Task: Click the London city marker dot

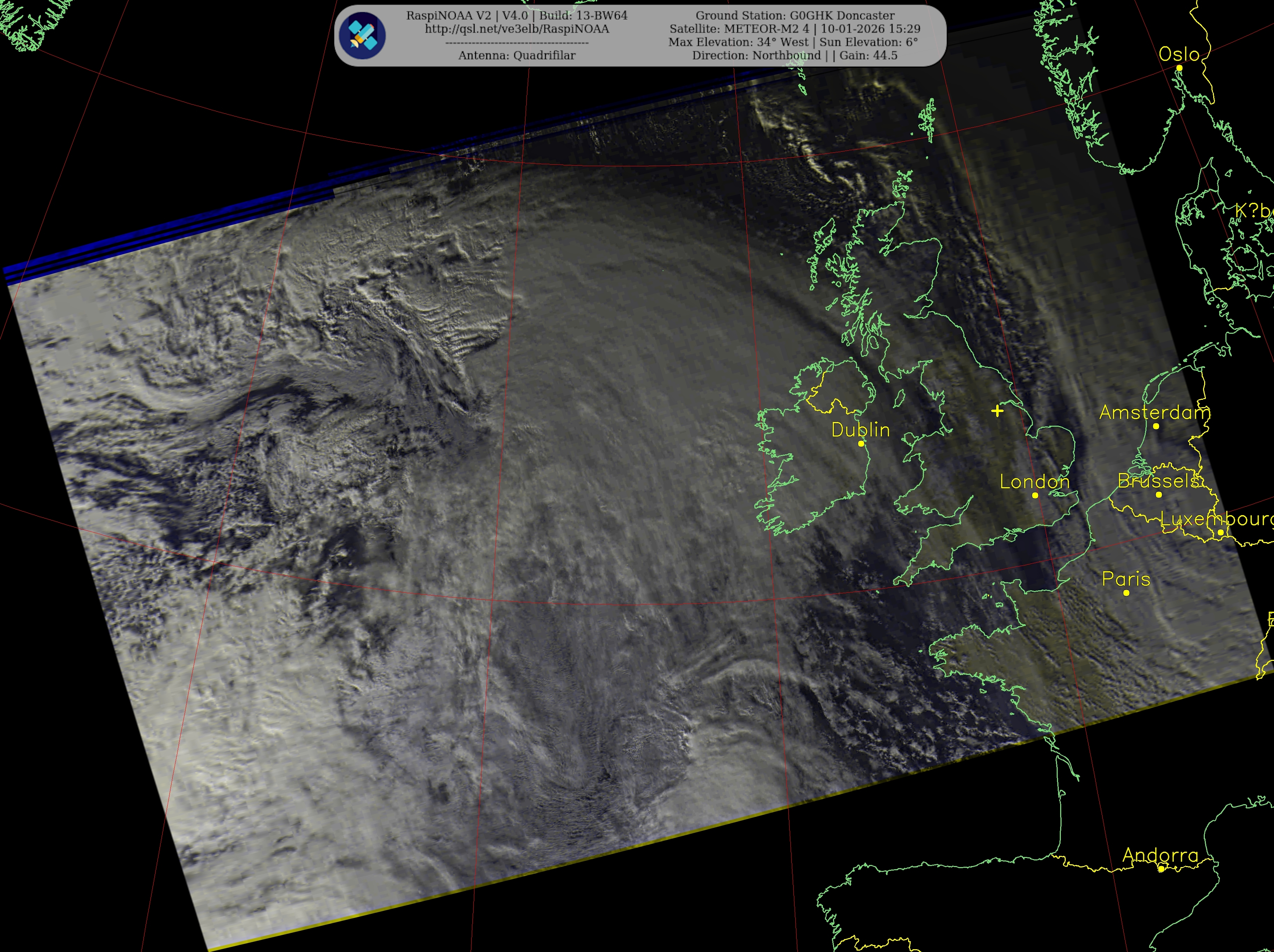Action: [x=1035, y=495]
